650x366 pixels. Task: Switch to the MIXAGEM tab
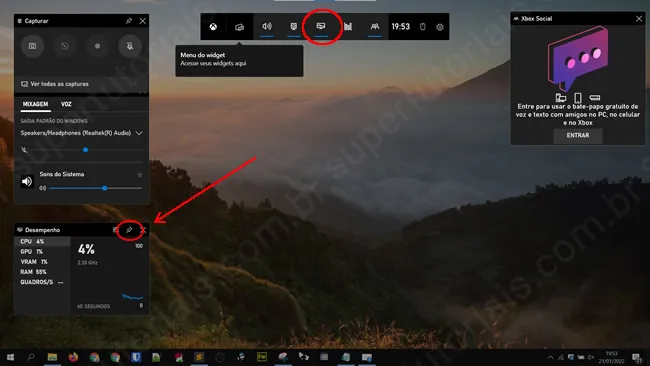coord(36,104)
